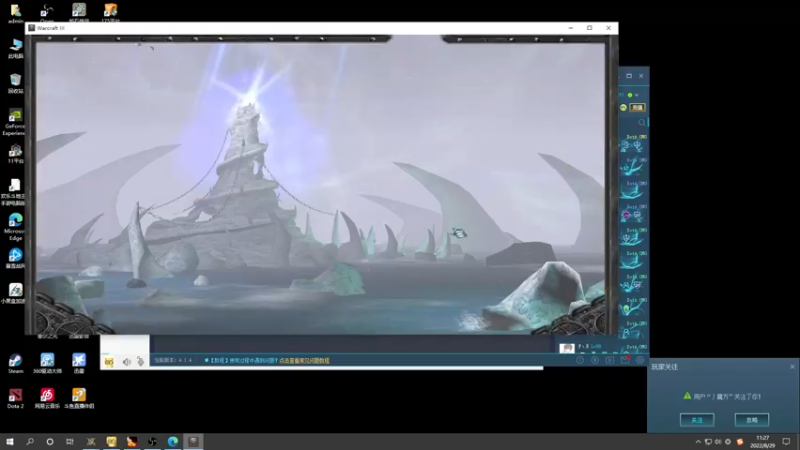This screenshot has width=800, height=450.
Task: Launch the Dota 2 desktop shortcut
Action: [x=15, y=398]
